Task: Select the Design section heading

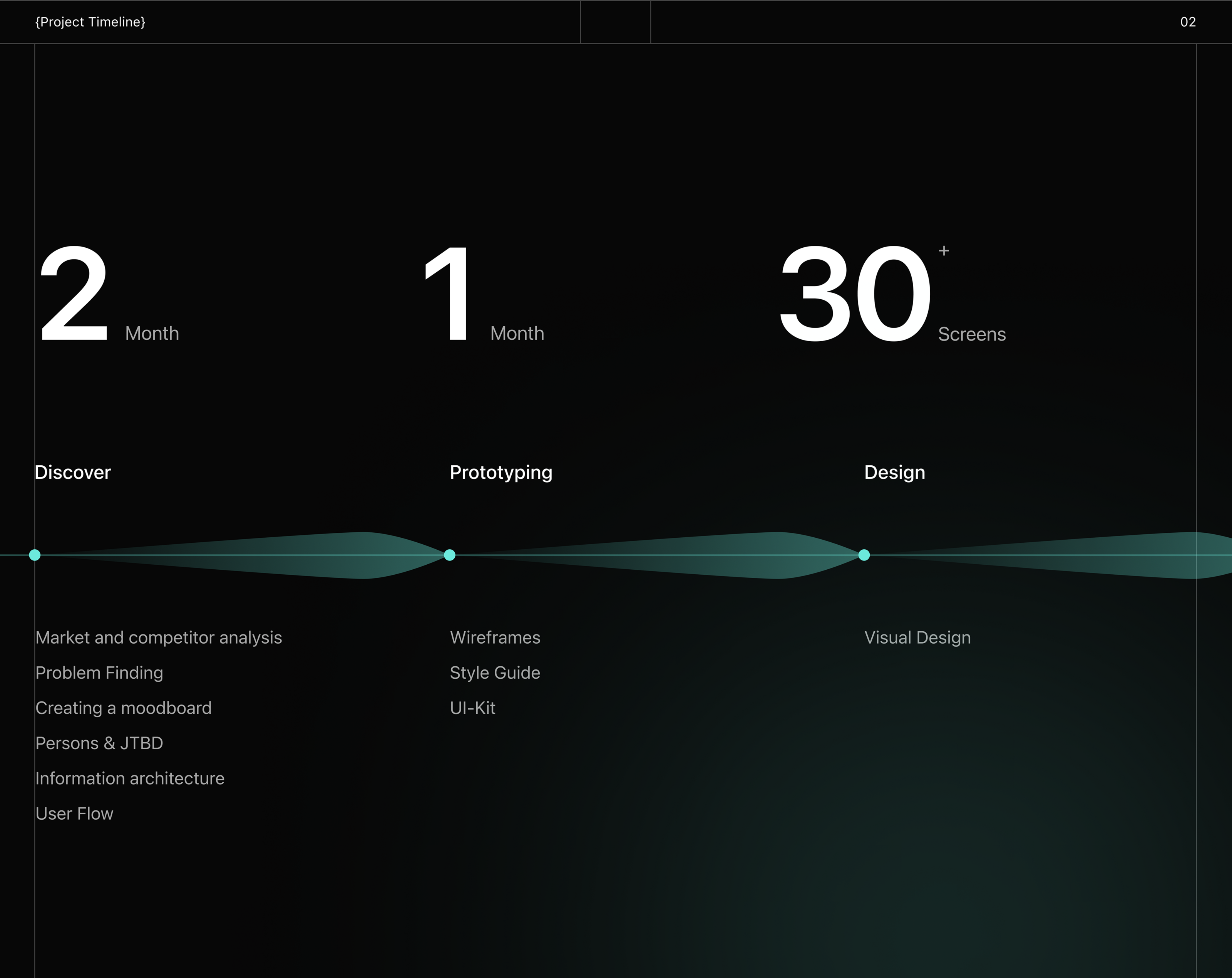Action: click(x=894, y=472)
